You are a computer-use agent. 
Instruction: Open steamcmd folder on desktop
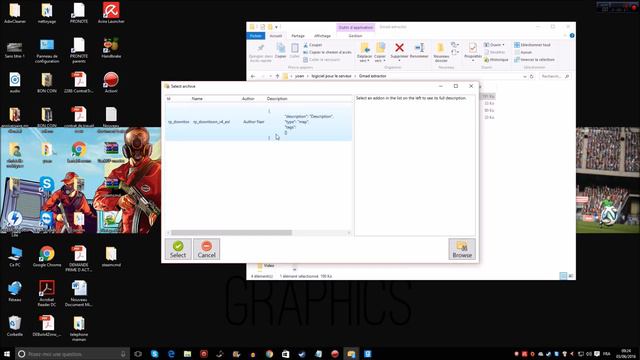click(x=111, y=257)
